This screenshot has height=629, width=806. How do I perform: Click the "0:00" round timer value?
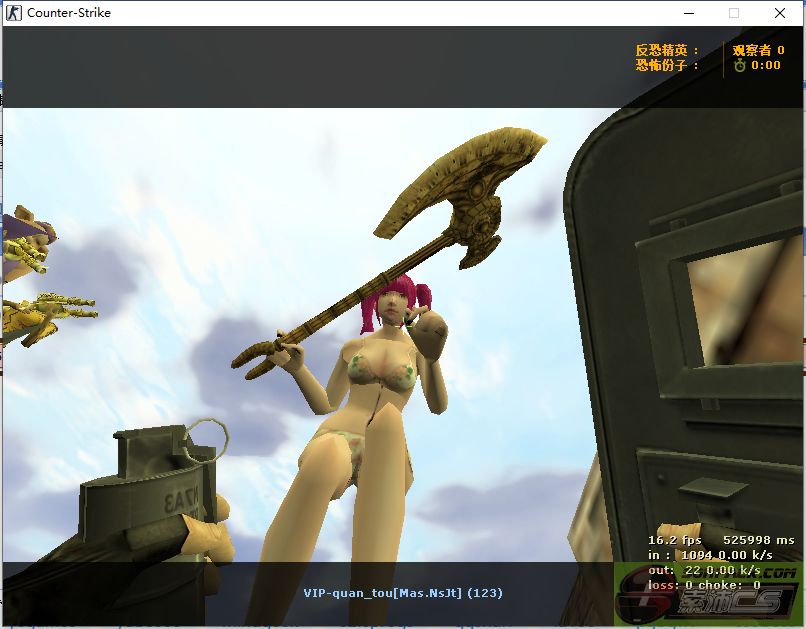click(x=766, y=65)
